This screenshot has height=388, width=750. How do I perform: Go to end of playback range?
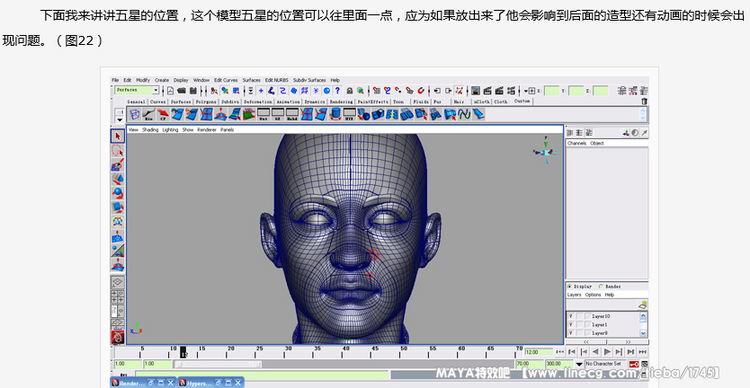(x=643, y=352)
